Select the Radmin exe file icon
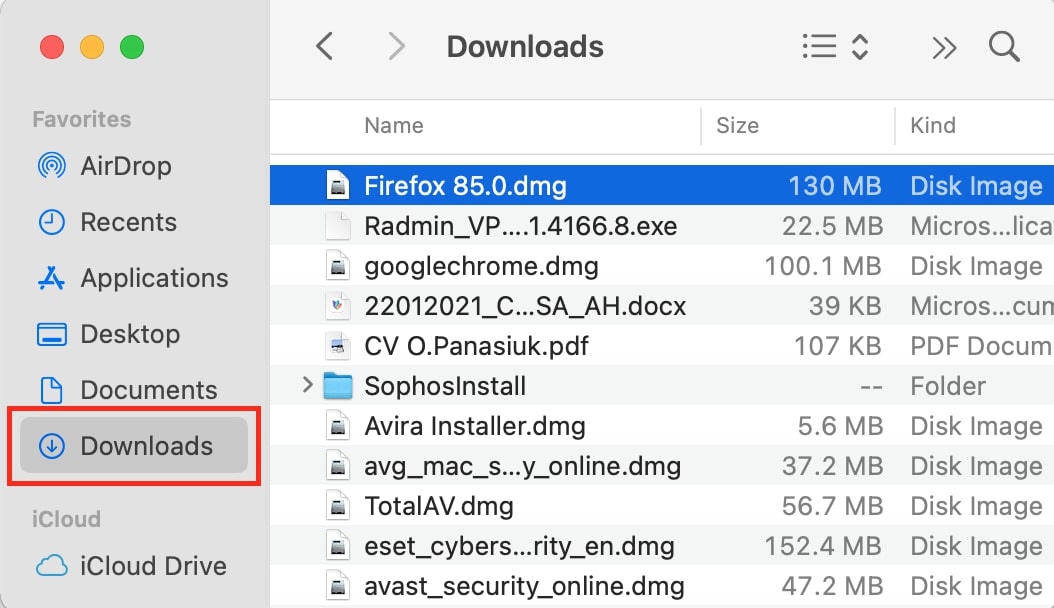1054x608 pixels. pyautogui.click(x=338, y=226)
